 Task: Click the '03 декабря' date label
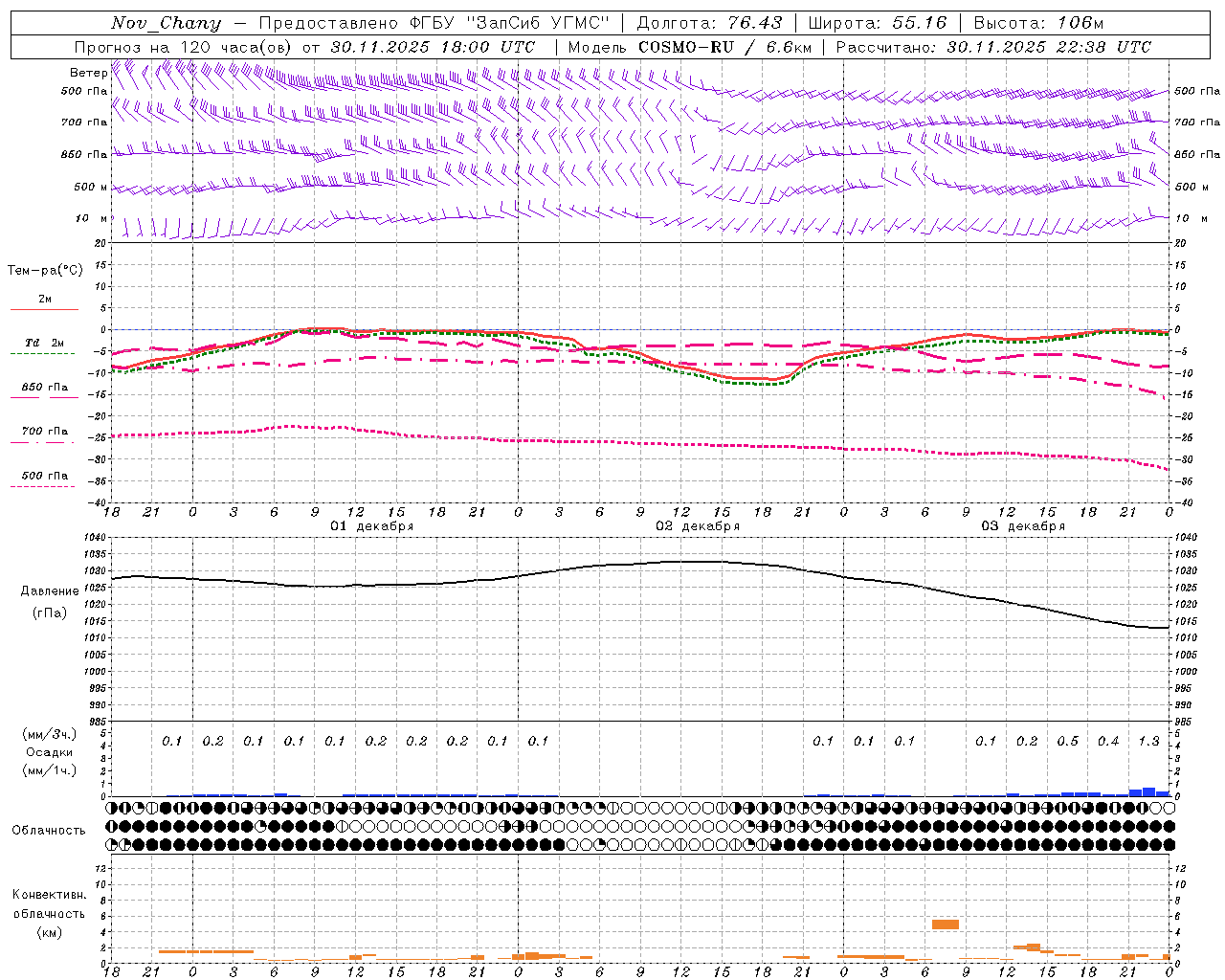click(1023, 526)
